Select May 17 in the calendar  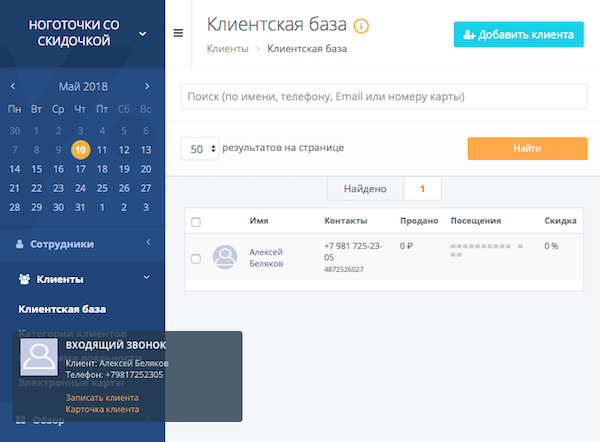pos(80,169)
